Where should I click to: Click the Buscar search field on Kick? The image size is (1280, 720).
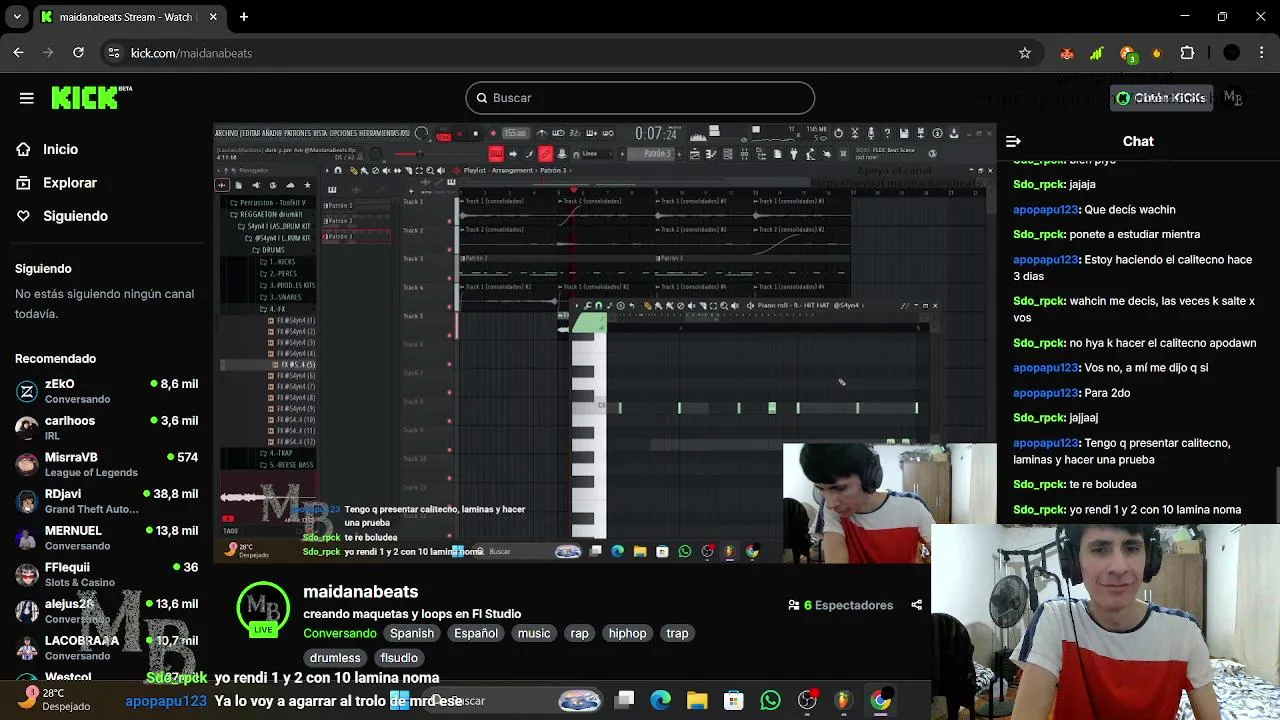tap(640, 98)
